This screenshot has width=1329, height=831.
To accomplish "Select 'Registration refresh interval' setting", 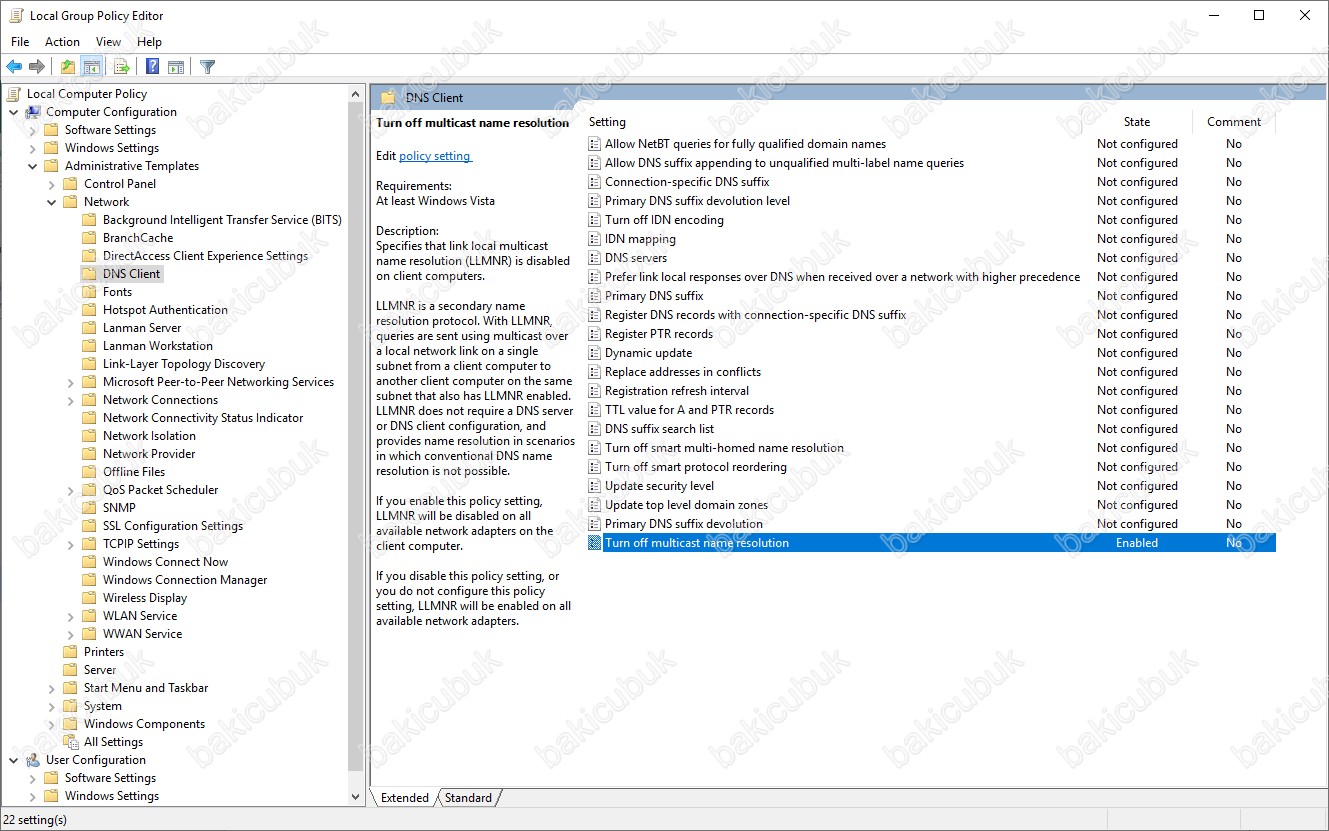I will point(677,391).
